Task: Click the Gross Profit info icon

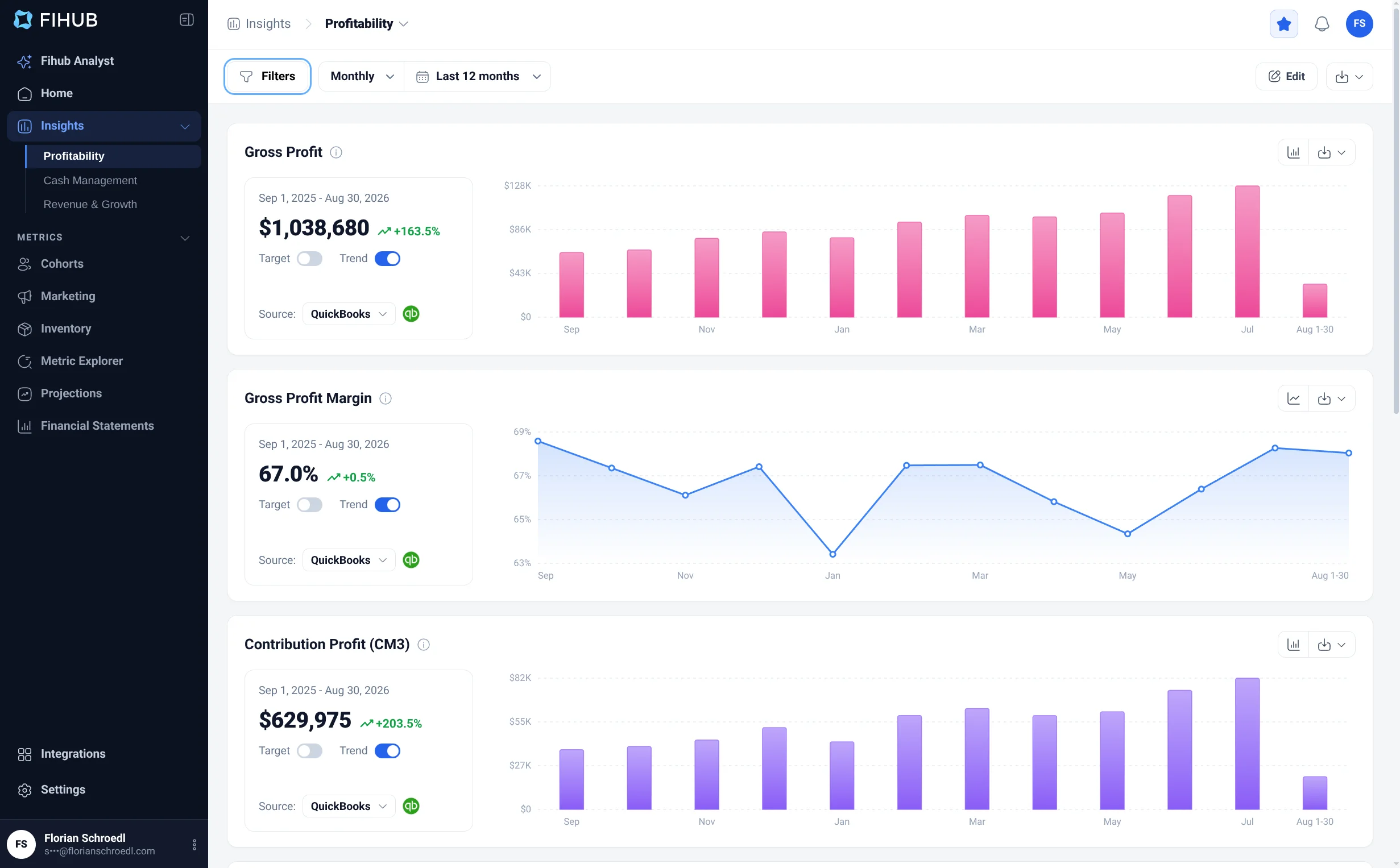Action: click(336, 152)
